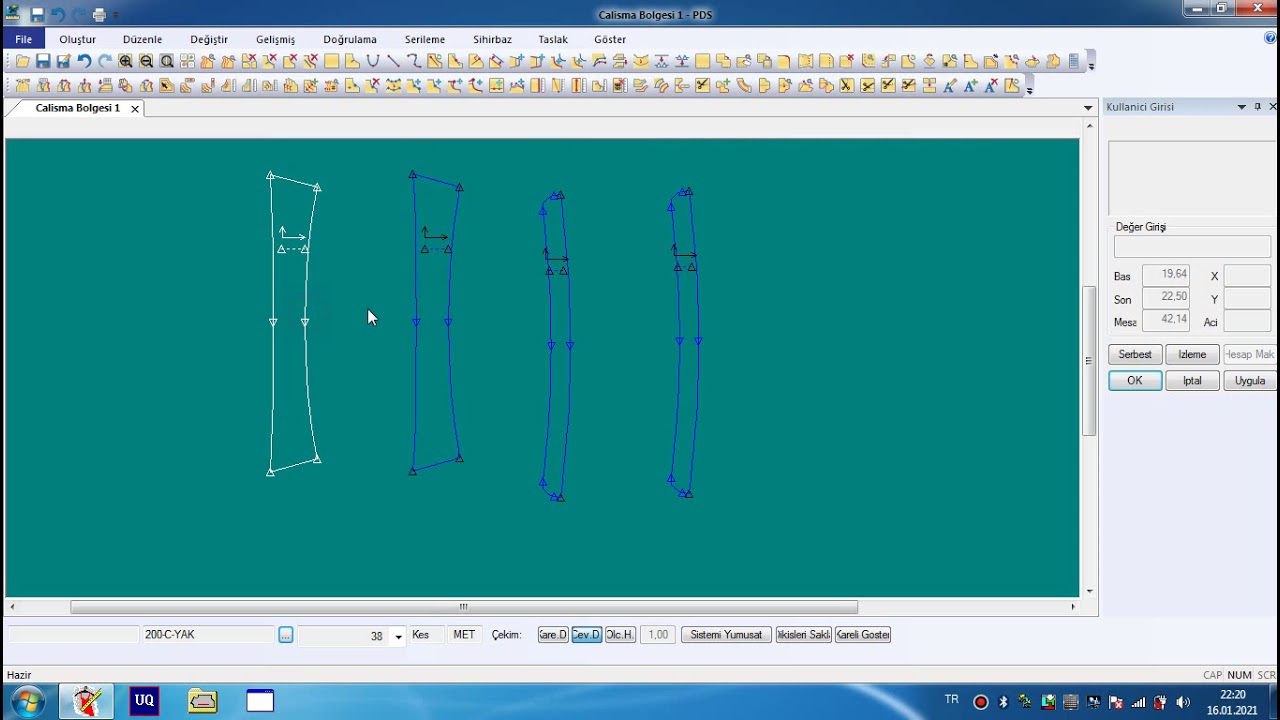This screenshot has width=1280, height=720.
Task: Click the Dikisleri Sakla button
Action: click(804, 635)
